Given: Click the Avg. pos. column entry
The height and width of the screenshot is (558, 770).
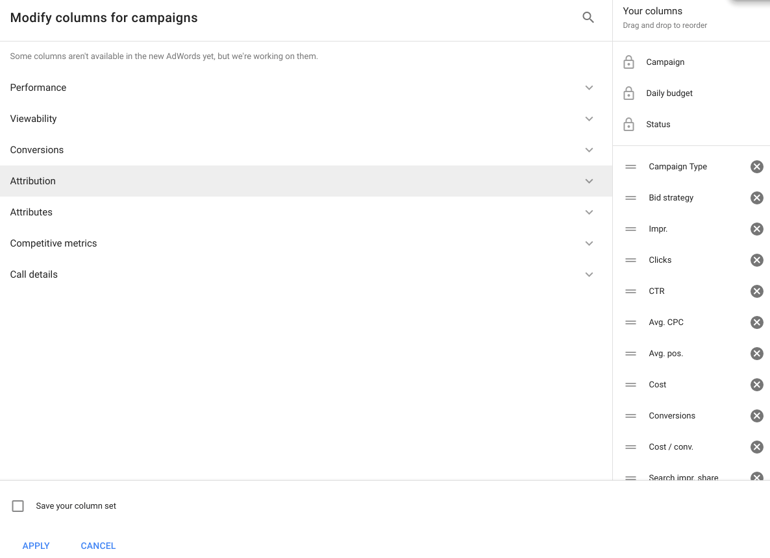Looking at the screenshot, I should click(666, 353).
